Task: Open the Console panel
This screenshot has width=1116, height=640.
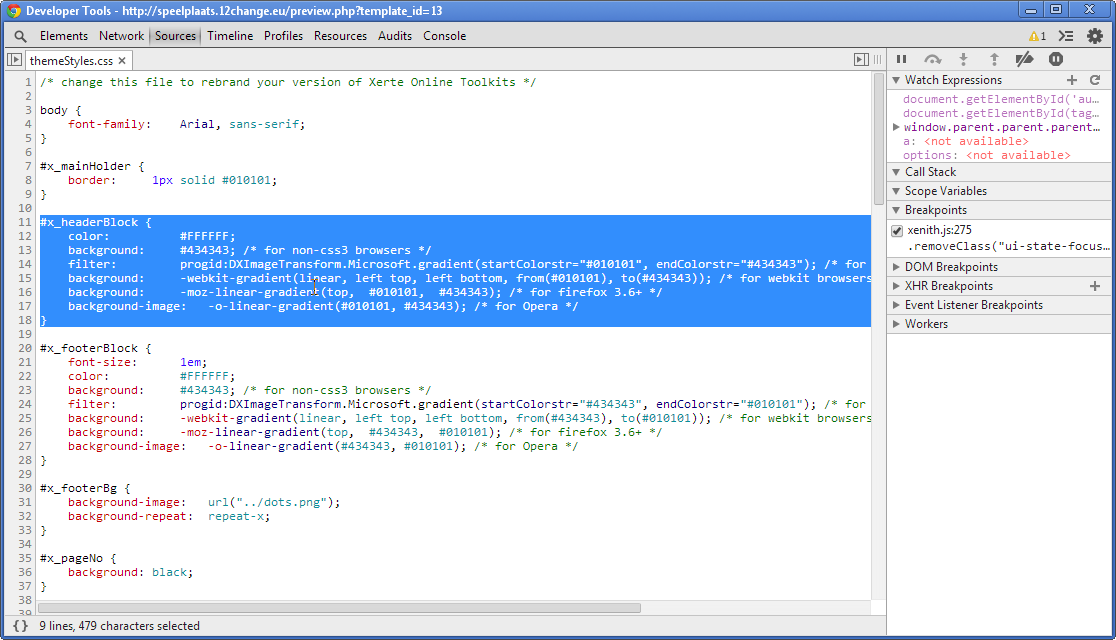Action: (444, 36)
